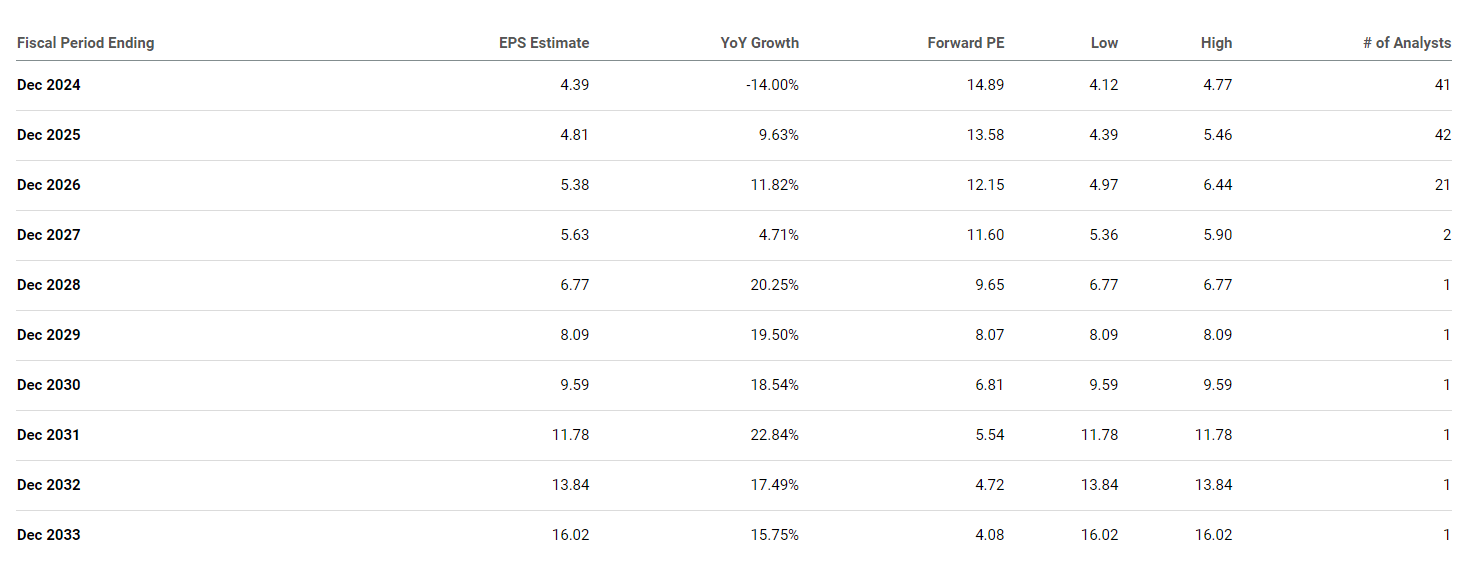Click the Dec 2031 row label
Image resolution: width=1466 pixels, height=570 pixels.
coord(49,435)
